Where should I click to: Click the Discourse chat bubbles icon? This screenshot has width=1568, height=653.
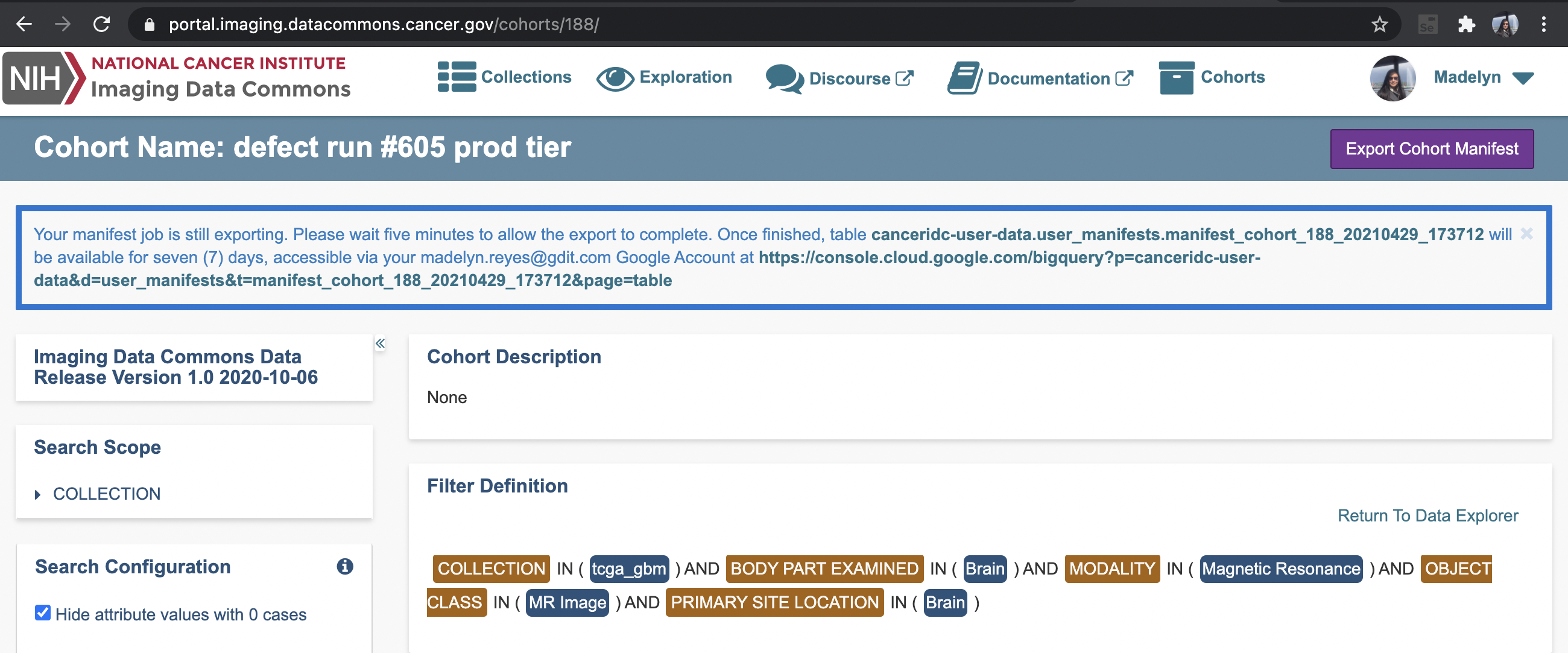pos(784,78)
